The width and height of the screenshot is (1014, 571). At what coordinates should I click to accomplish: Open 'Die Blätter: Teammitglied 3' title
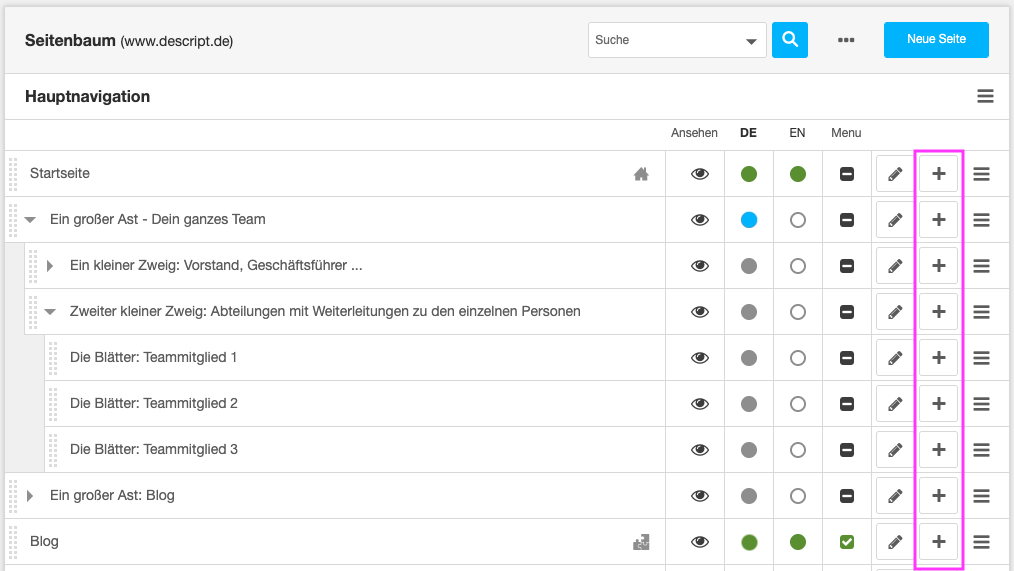[x=153, y=449]
